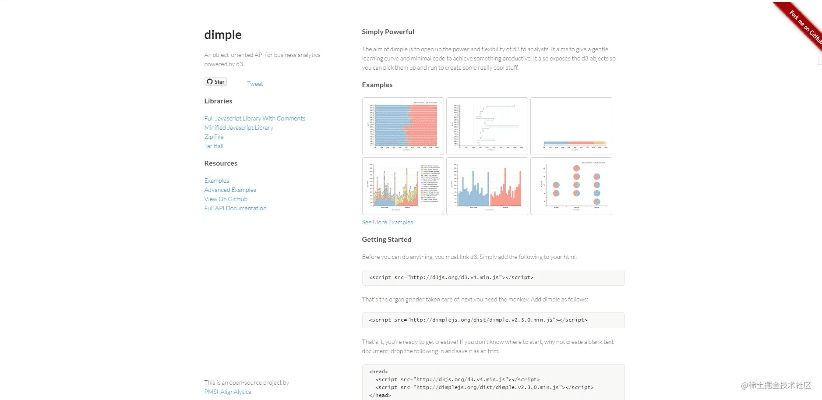This screenshot has width=822, height=400.
Task: Click the Tar Ball download link
Action: [213, 146]
